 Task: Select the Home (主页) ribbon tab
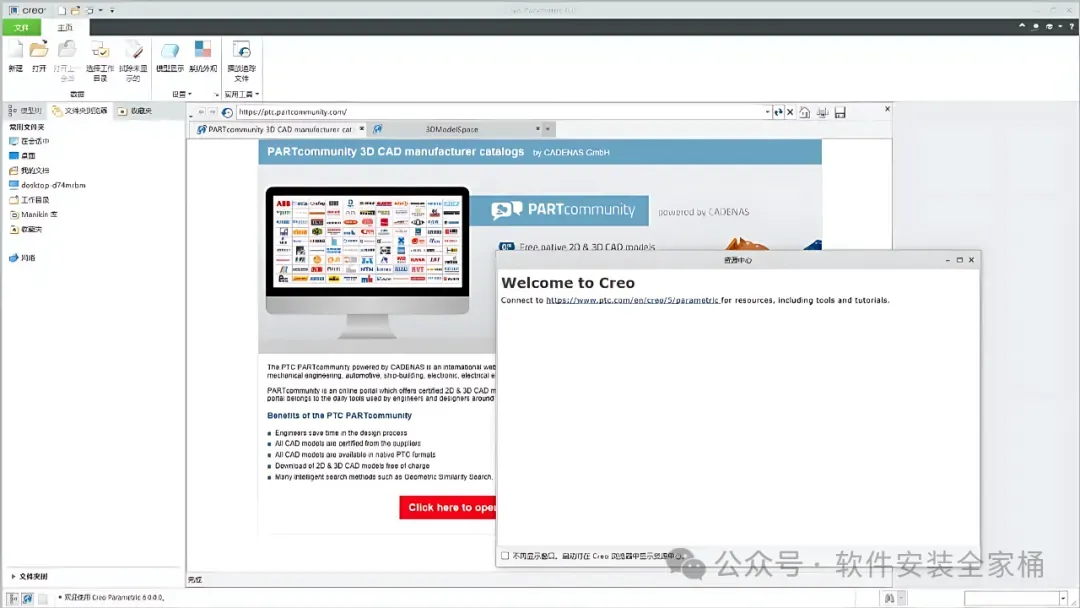pos(65,28)
